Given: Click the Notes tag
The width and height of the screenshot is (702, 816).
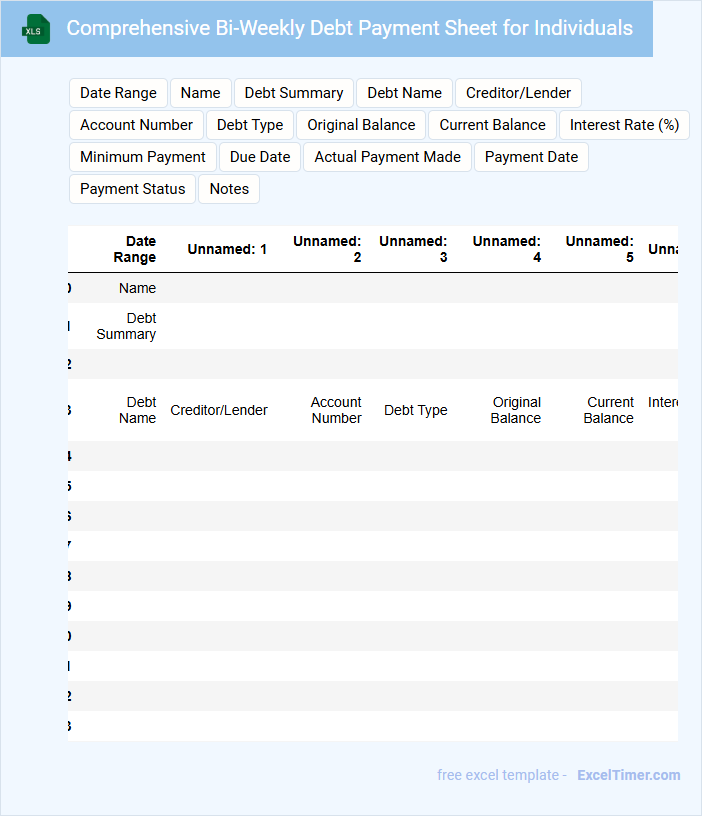Looking at the screenshot, I should pos(229,189).
